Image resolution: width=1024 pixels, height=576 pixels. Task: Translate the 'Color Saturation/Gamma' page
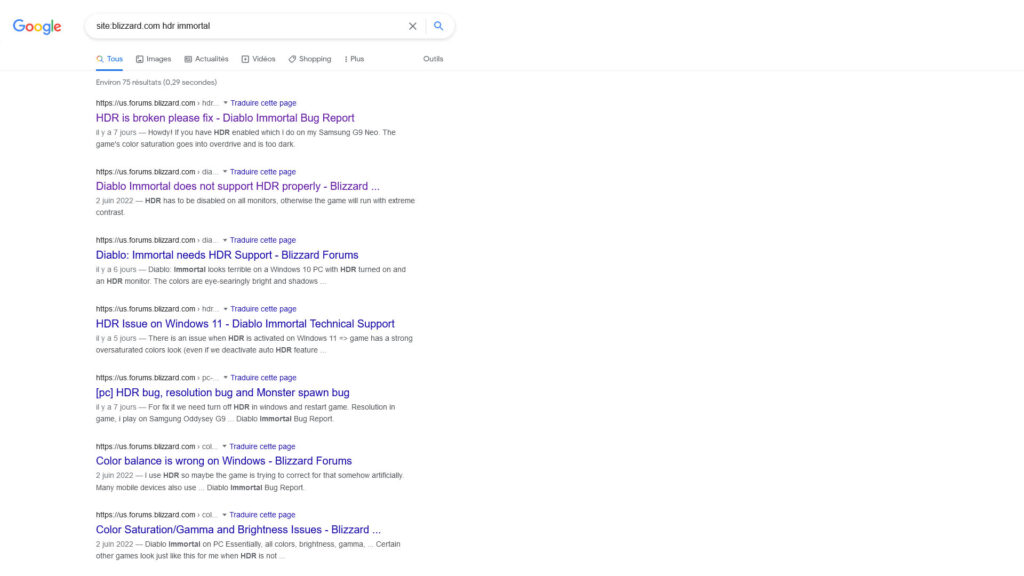pos(262,515)
